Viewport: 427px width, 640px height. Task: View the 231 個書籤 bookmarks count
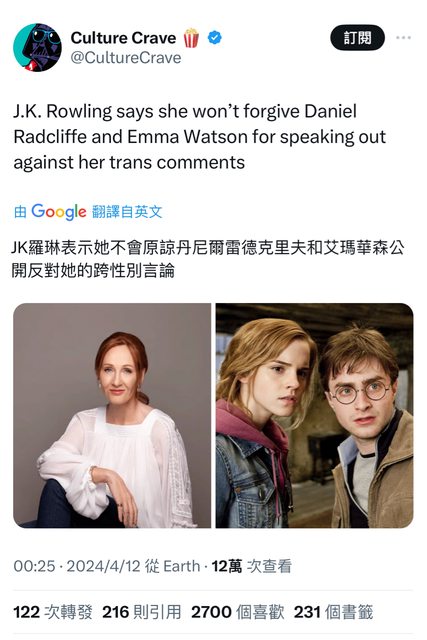point(334,612)
